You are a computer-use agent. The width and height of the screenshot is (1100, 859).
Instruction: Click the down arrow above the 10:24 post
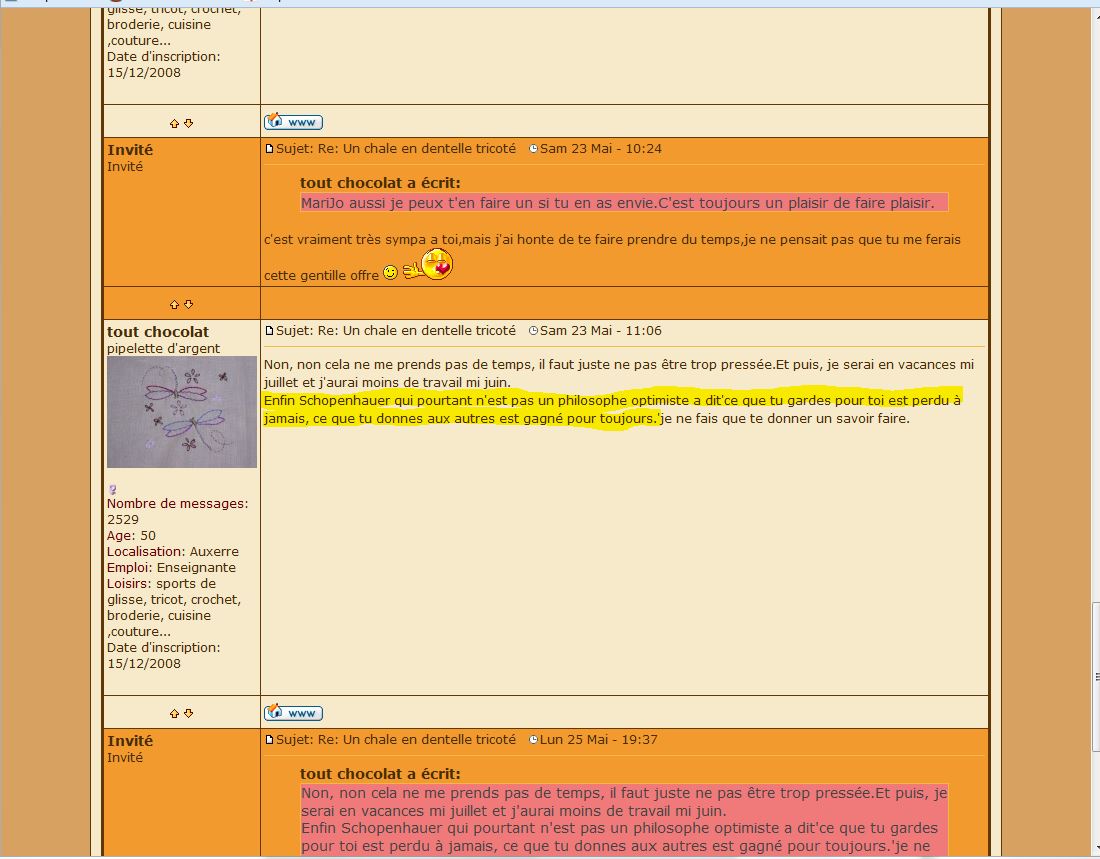coord(189,123)
